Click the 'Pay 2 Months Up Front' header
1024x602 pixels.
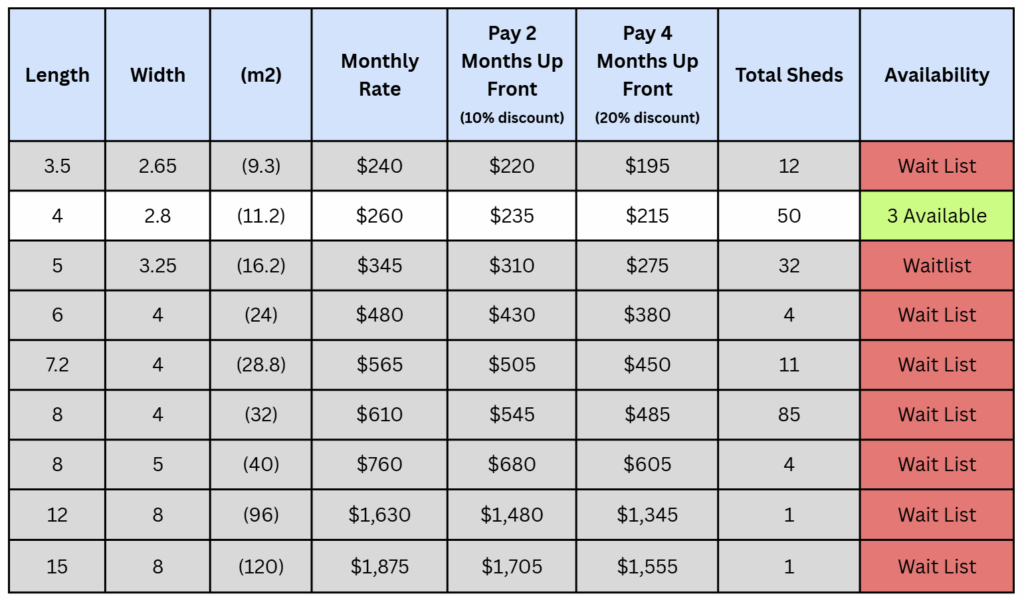pos(512,75)
